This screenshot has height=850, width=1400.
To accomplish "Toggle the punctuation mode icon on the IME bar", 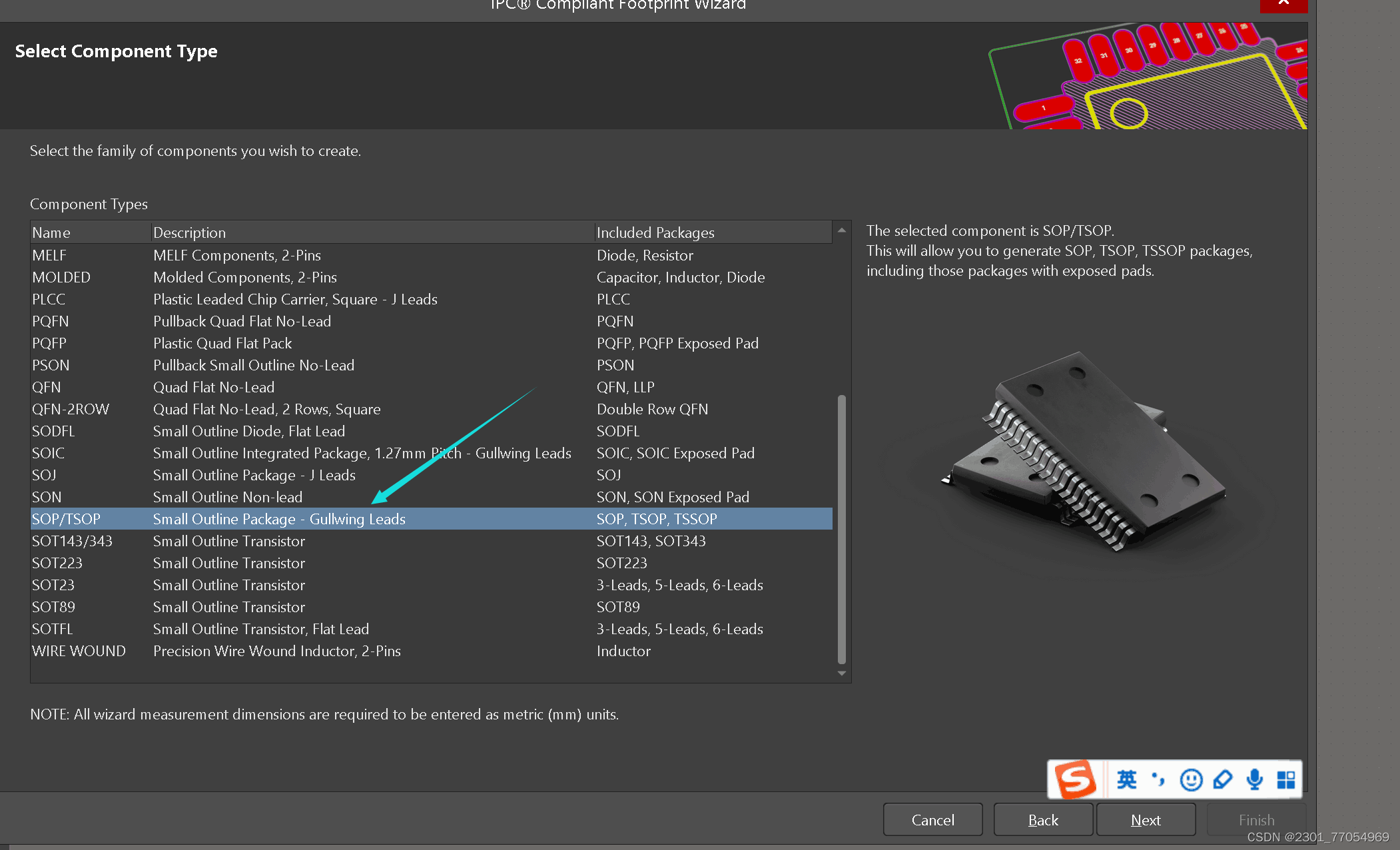I will [x=1158, y=779].
